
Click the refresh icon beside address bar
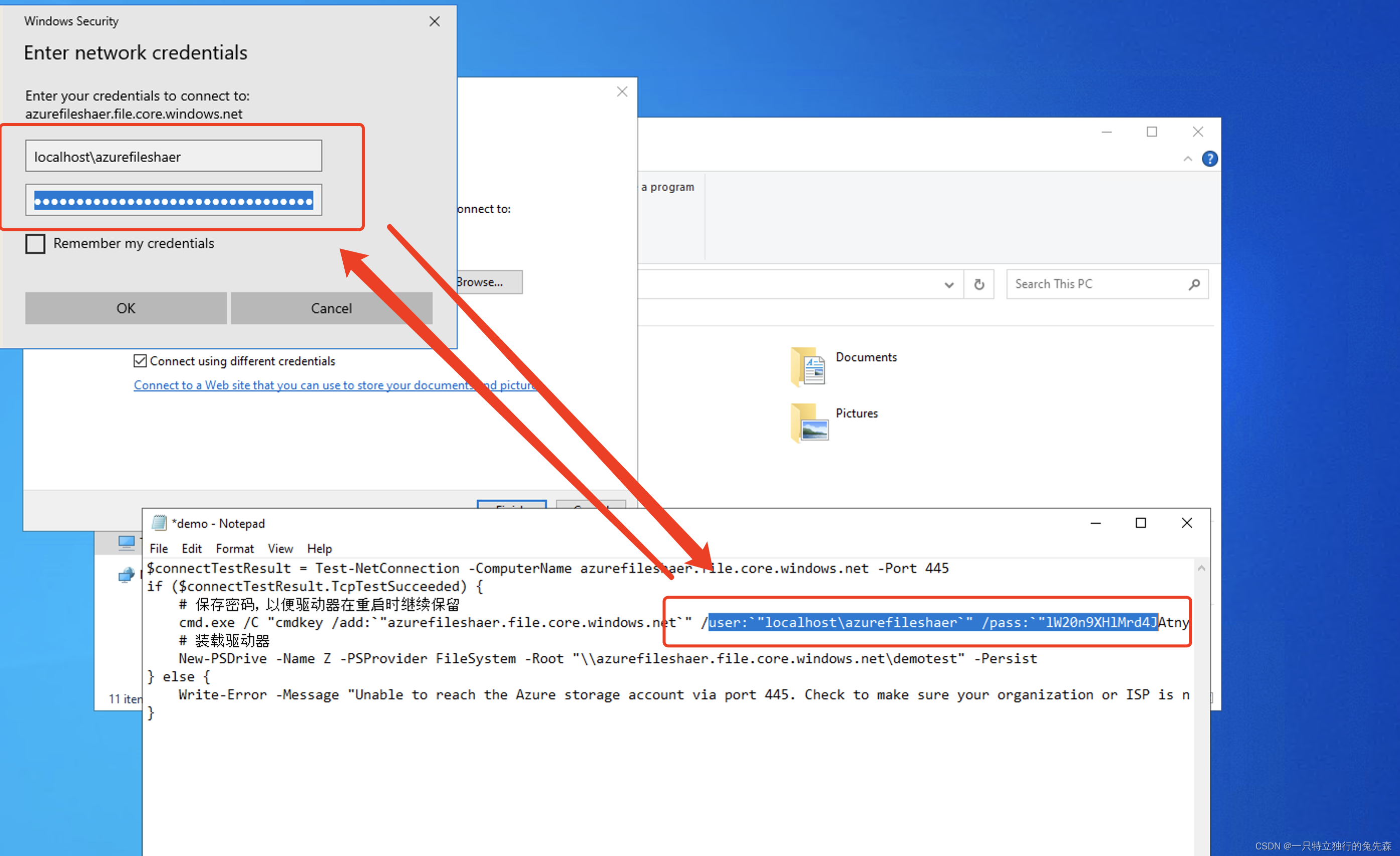[978, 284]
